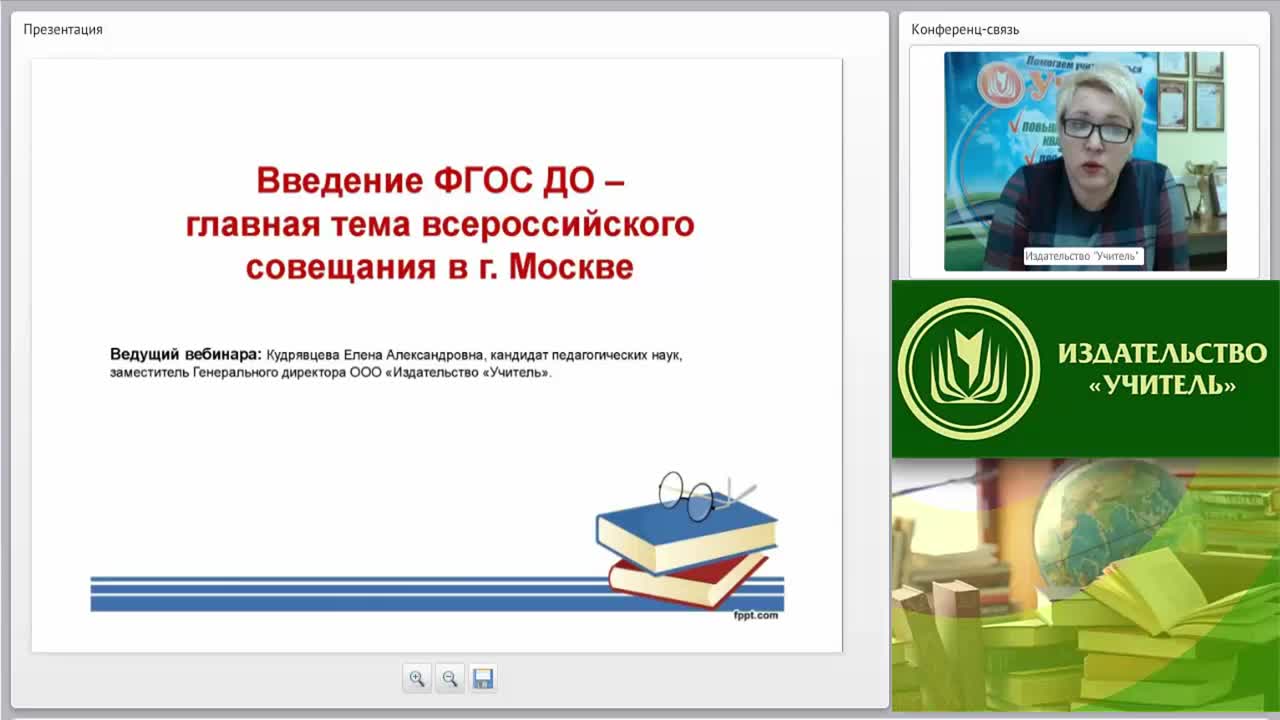Click the globe and books banner image
1280x720 pixels.
[1085, 585]
